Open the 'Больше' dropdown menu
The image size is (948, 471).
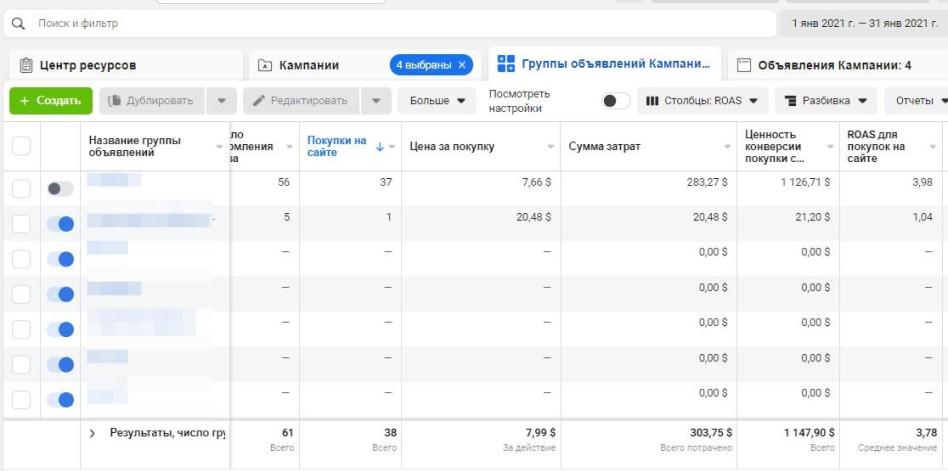pyautogui.click(x=436, y=101)
